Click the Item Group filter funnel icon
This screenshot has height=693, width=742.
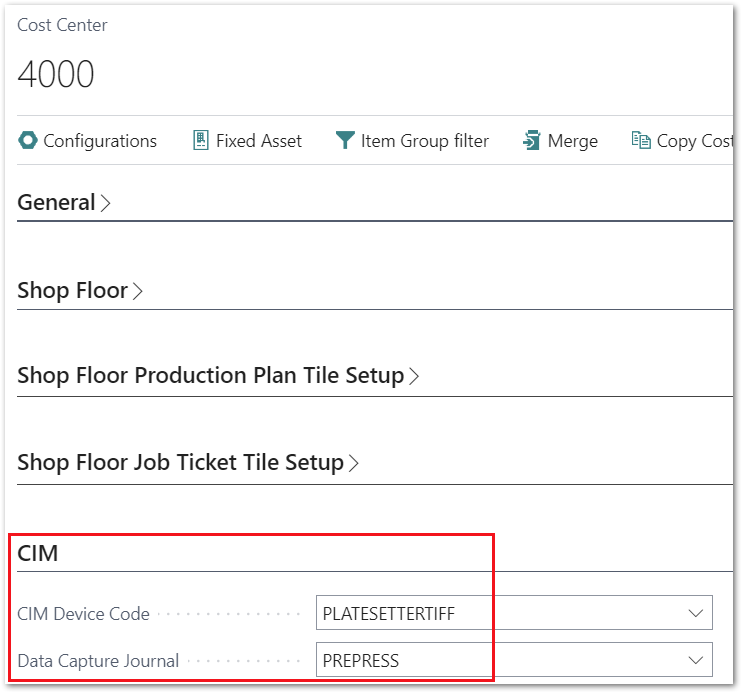(x=345, y=141)
